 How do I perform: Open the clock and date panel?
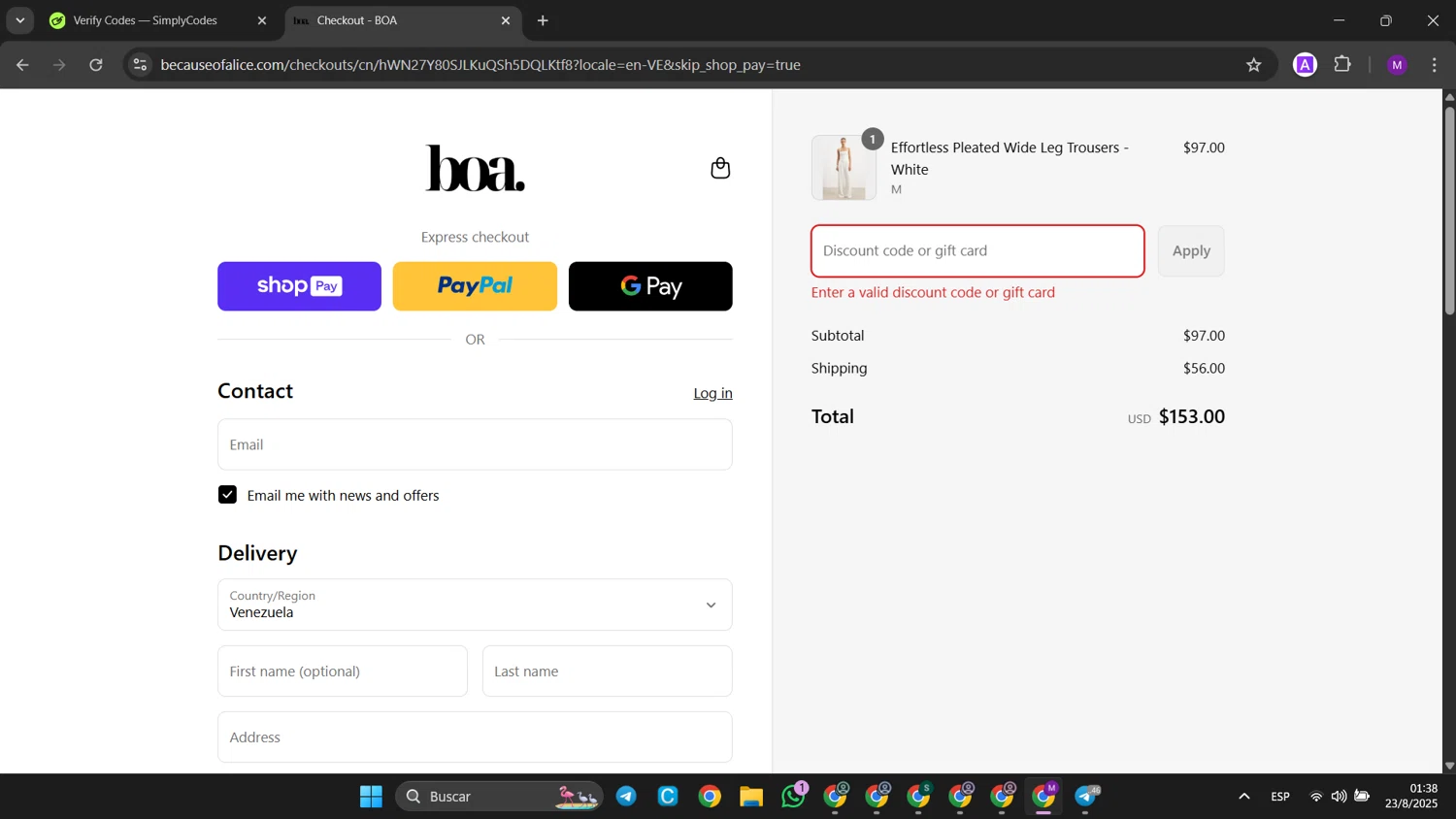click(x=1411, y=797)
